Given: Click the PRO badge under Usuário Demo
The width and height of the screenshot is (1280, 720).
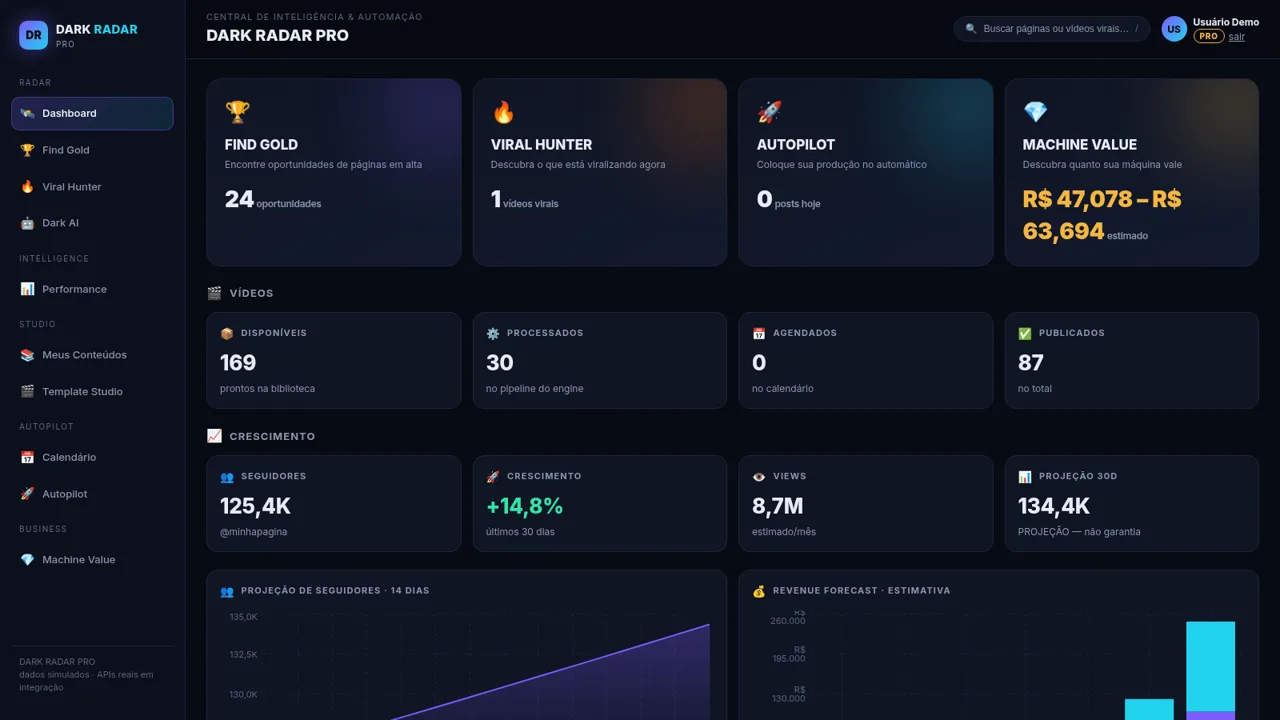Looking at the screenshot, I should click(x=1209, y=36).
